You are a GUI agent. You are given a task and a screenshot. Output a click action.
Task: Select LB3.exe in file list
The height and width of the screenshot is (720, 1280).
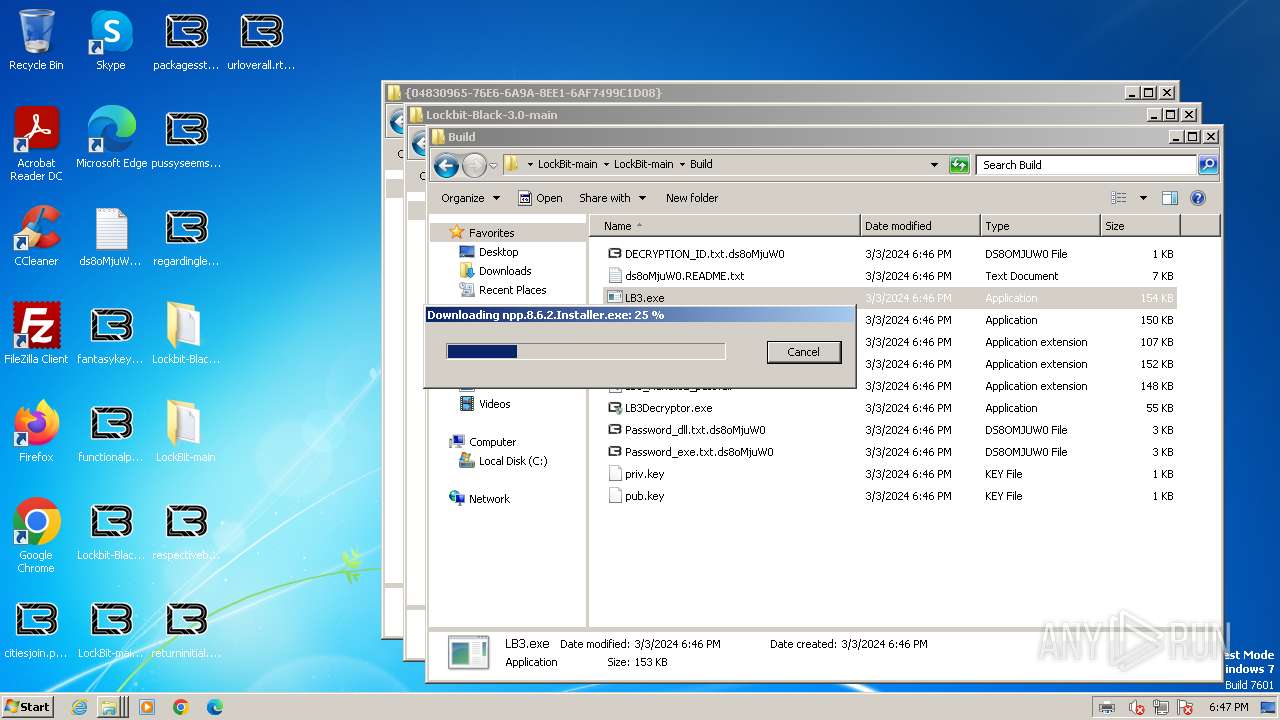890,298
